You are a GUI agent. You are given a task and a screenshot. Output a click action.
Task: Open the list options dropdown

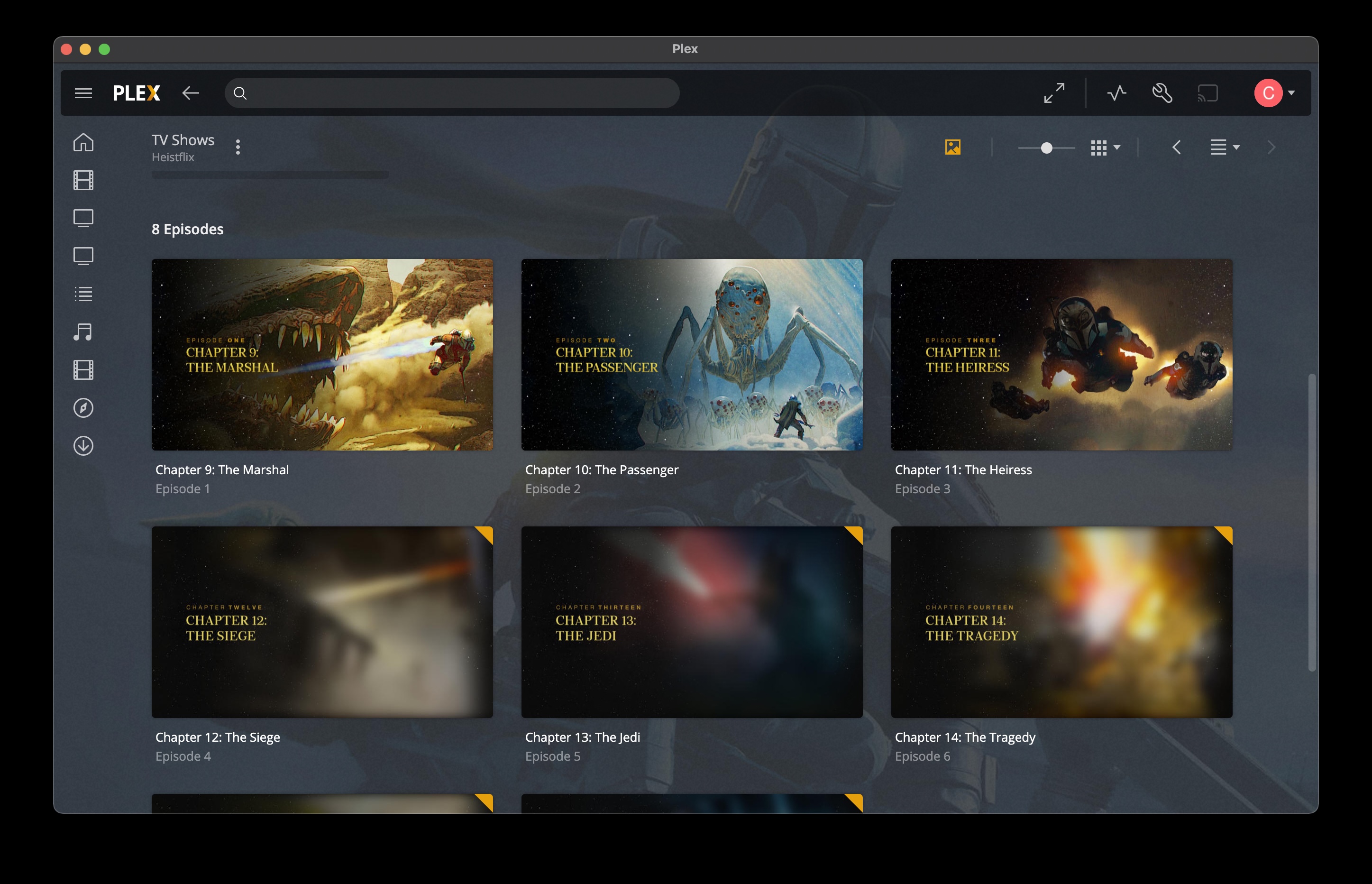pos(1225,147)
